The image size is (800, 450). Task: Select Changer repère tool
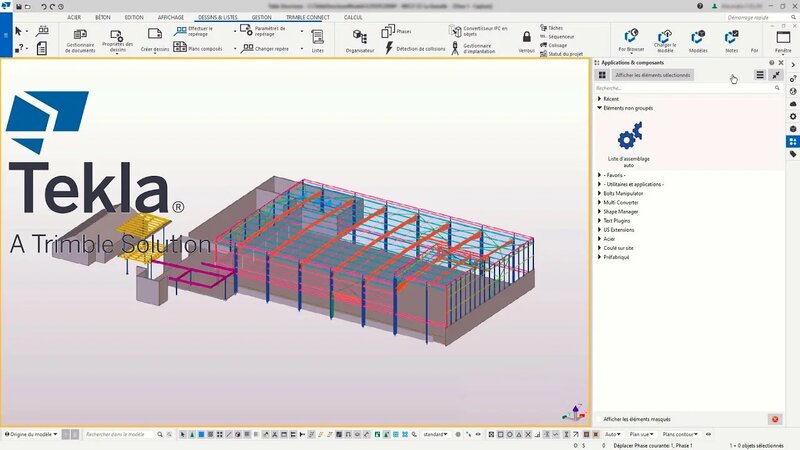(x=265, y=48)
